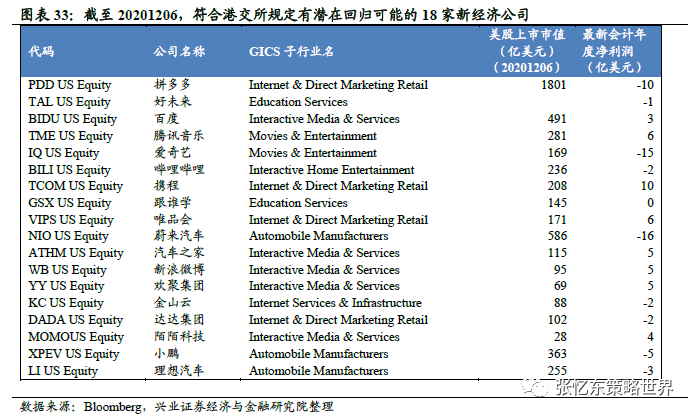Click company name '汽车之家'
Viewport: 696px width, 418px height.
coord(179,252)
